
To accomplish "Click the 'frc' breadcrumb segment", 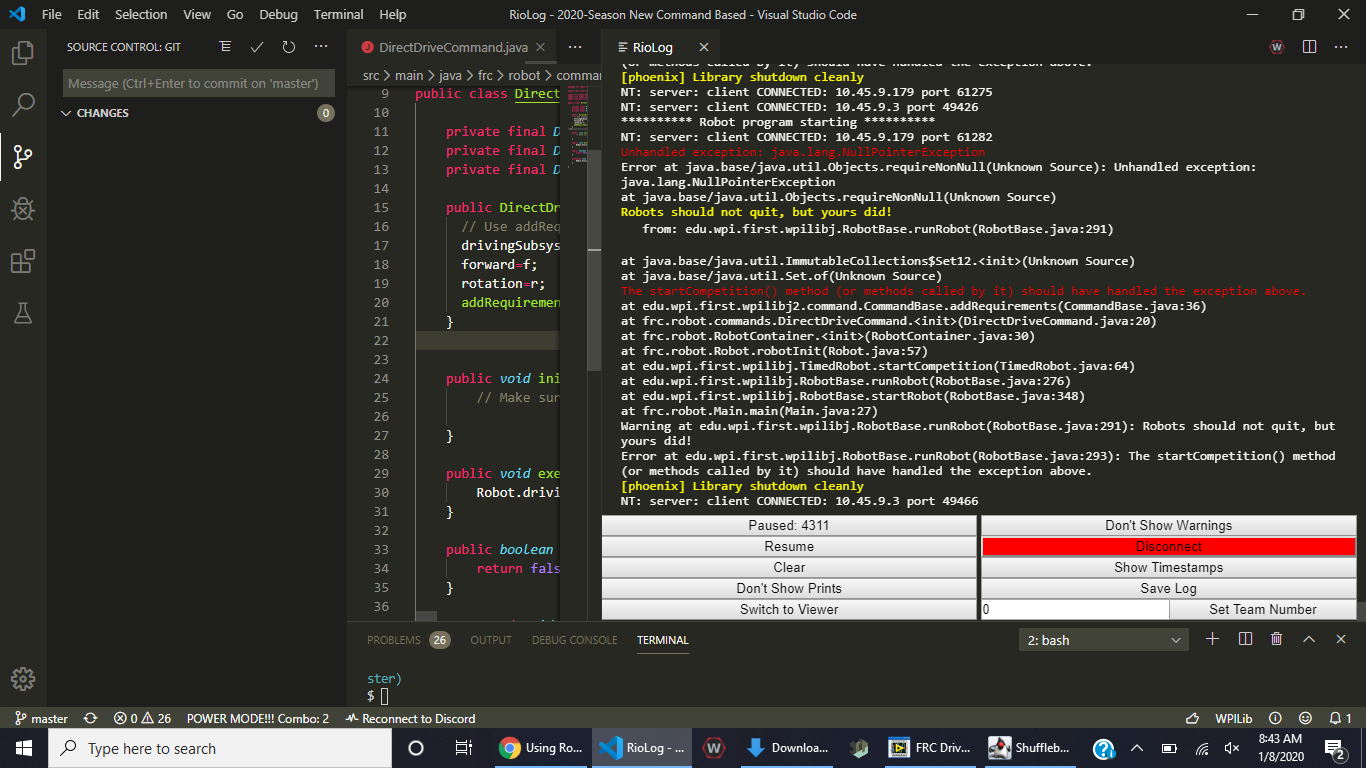I will [x=485, y=75].
